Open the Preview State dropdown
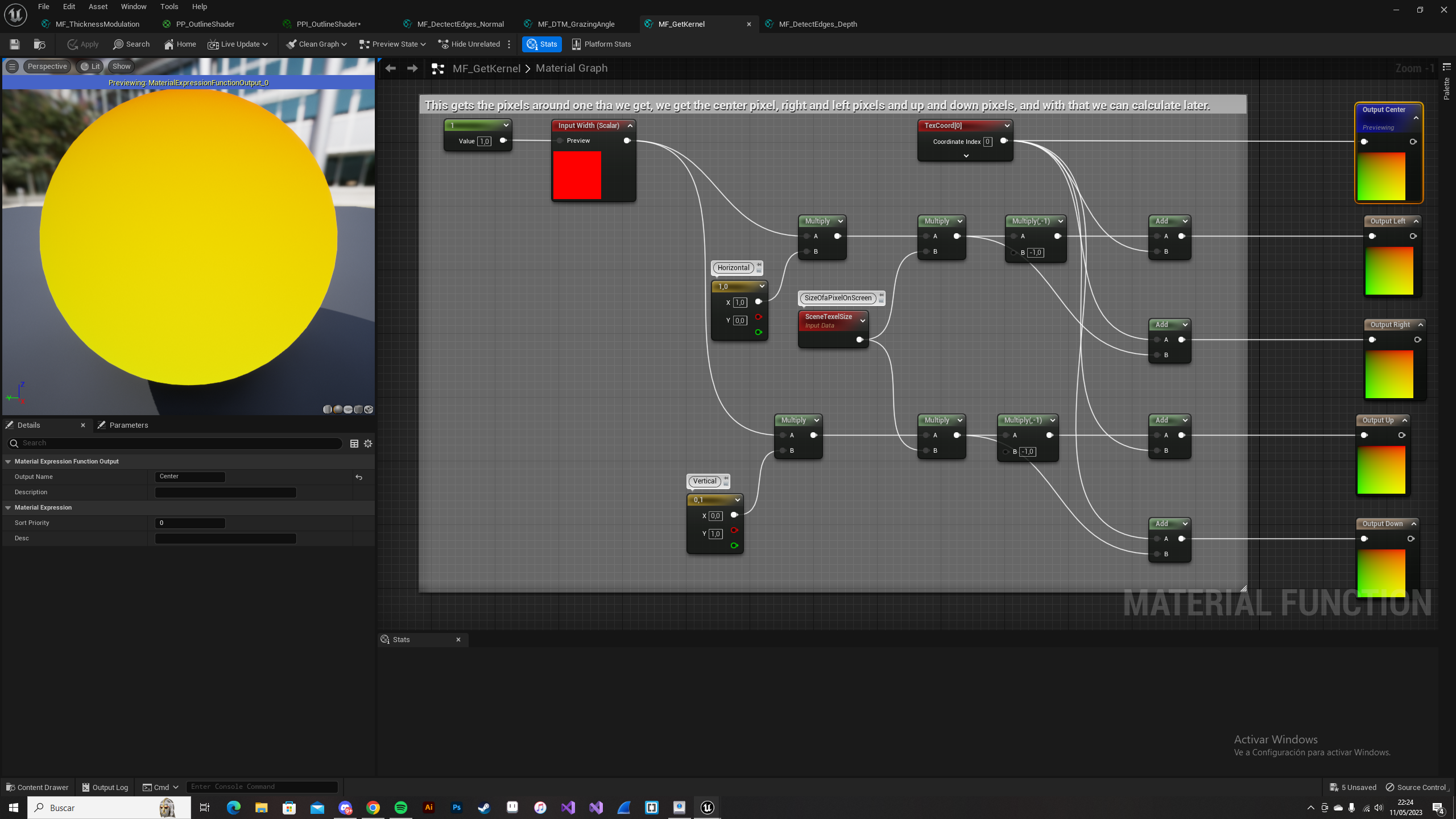Viewport: 1456px width, 819px height. [392, 44]
